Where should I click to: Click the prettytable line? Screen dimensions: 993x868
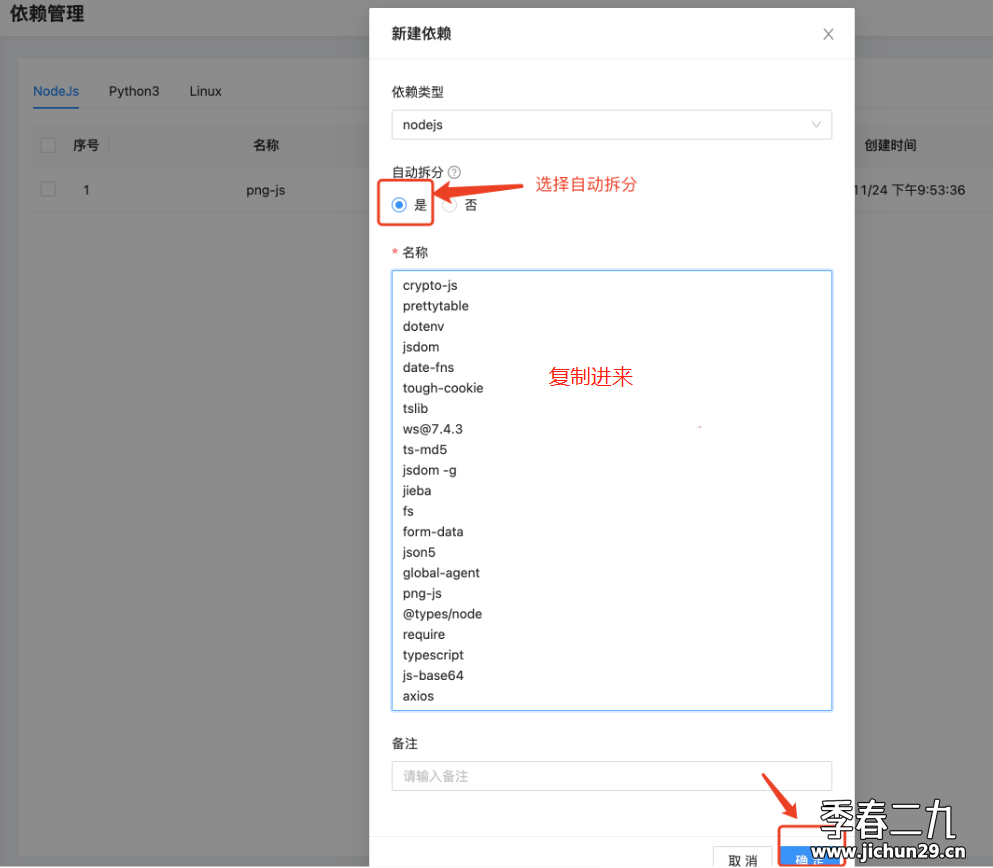pos(436,306)
